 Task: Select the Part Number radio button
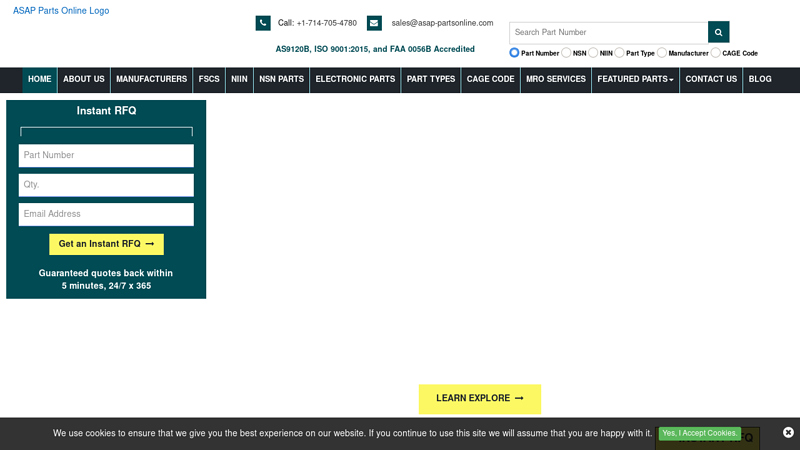click(x=514, y=53)
